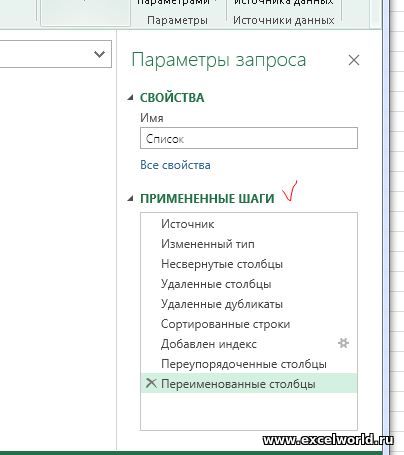The image size is (404, 455).
Task: Select the Добавлен индекс step
Action: coord(249,344)
